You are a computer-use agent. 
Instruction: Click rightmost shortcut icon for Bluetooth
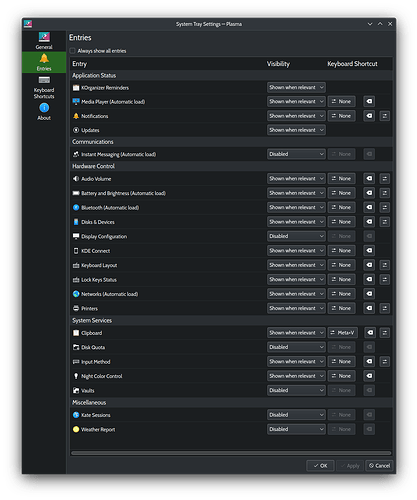coord(385,207)
